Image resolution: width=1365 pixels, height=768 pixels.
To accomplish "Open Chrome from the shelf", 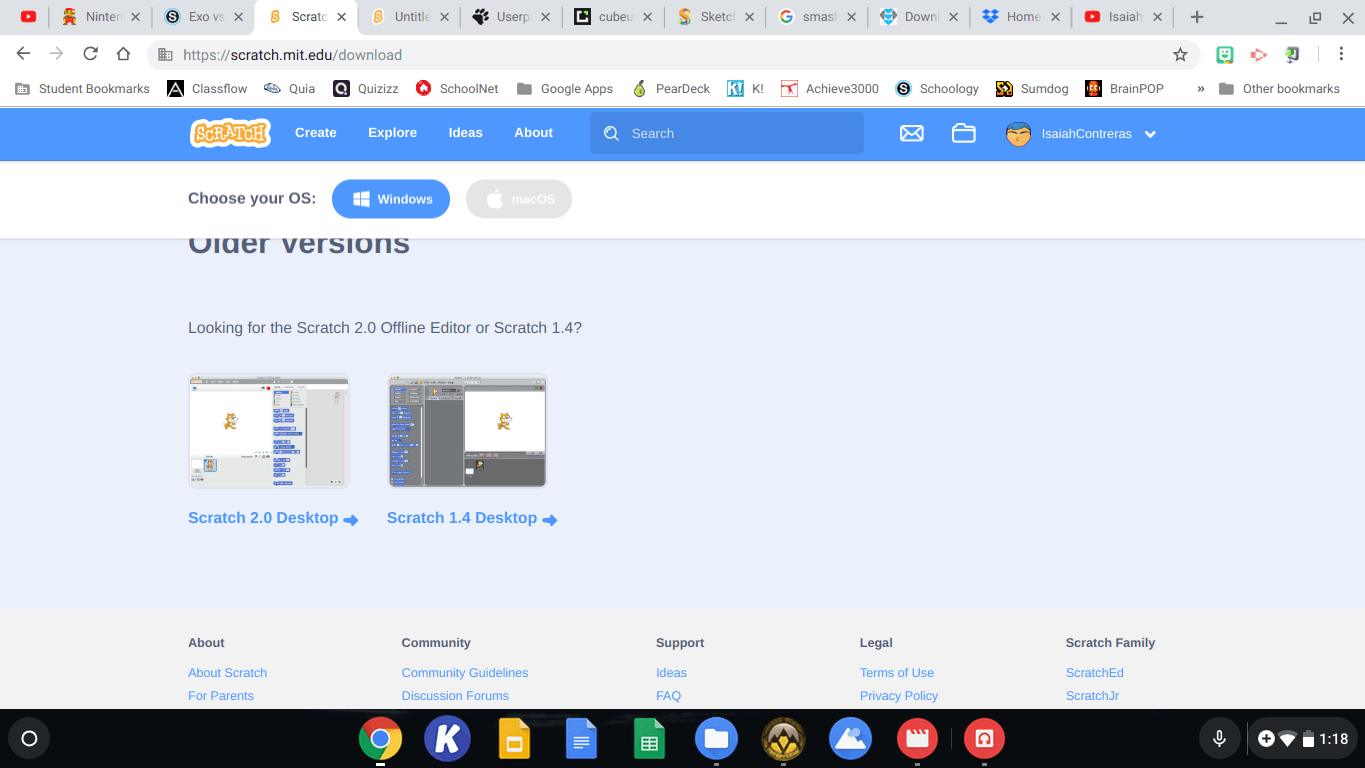I will point(381,739).
